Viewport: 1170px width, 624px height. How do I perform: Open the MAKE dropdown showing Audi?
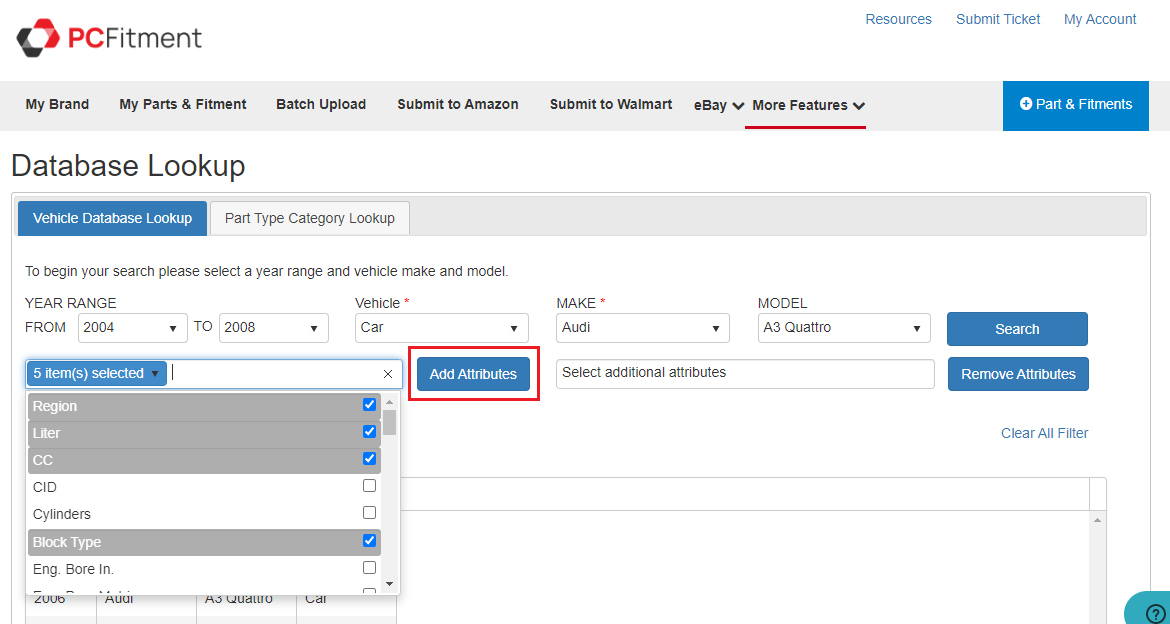pos(643,328)
